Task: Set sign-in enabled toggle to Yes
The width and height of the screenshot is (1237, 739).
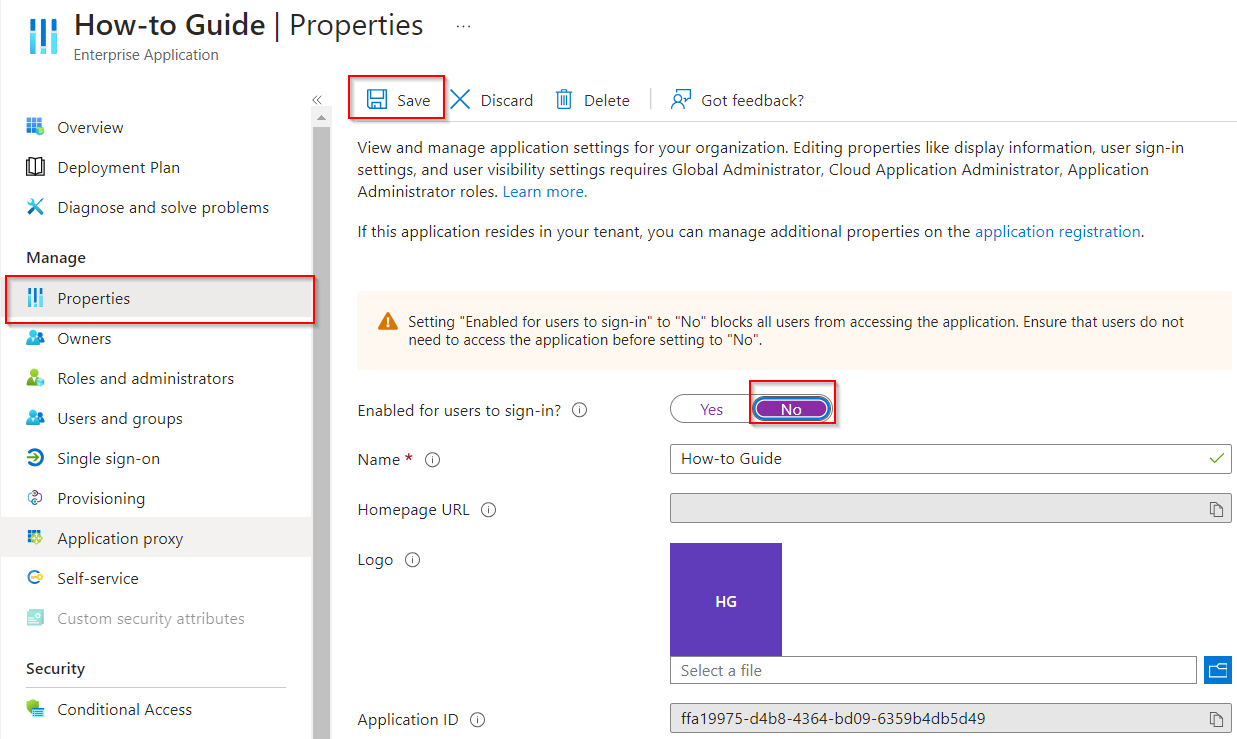Action: tap(711, 409)
